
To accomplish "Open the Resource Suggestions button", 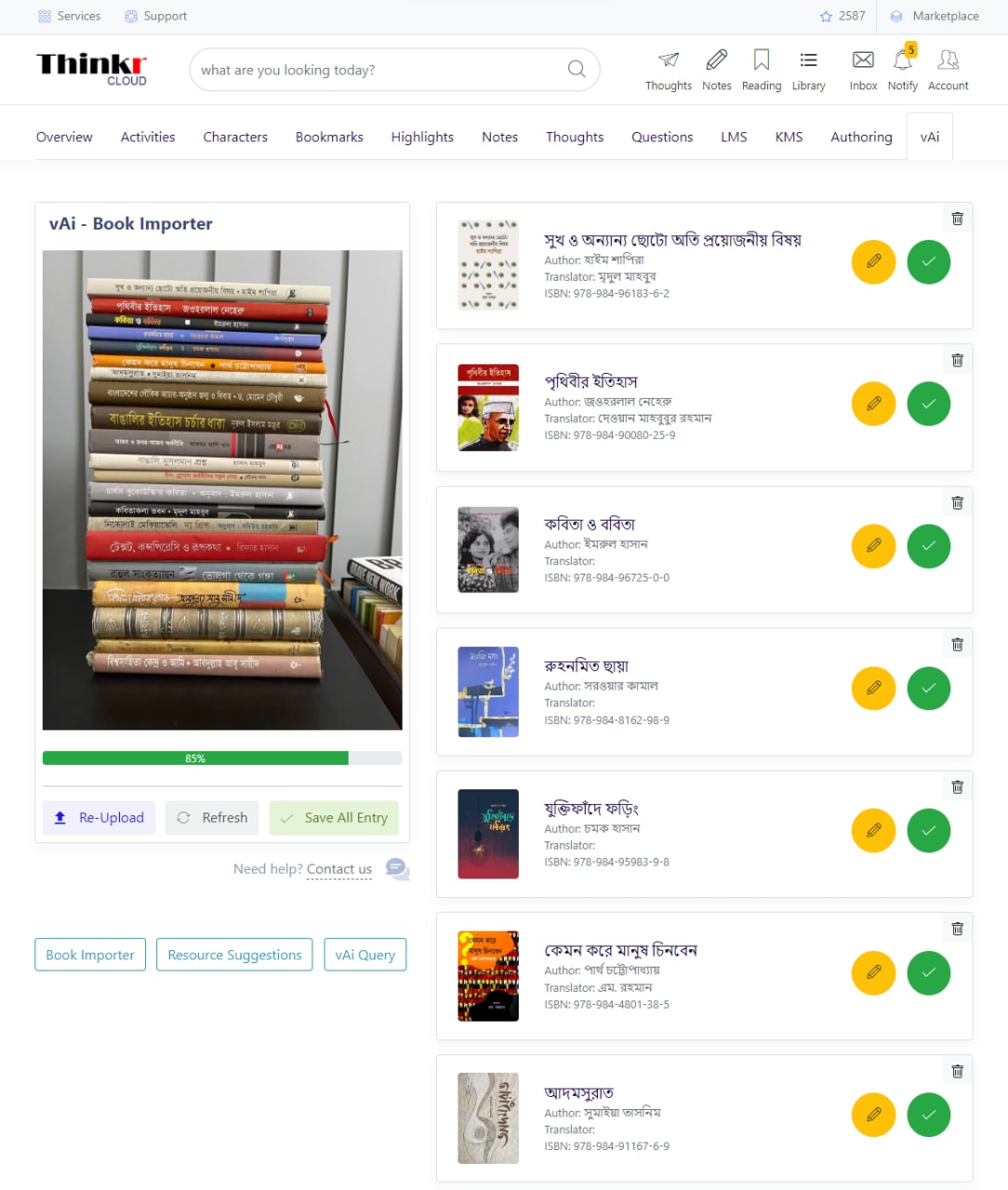I will tap(234, 955).
